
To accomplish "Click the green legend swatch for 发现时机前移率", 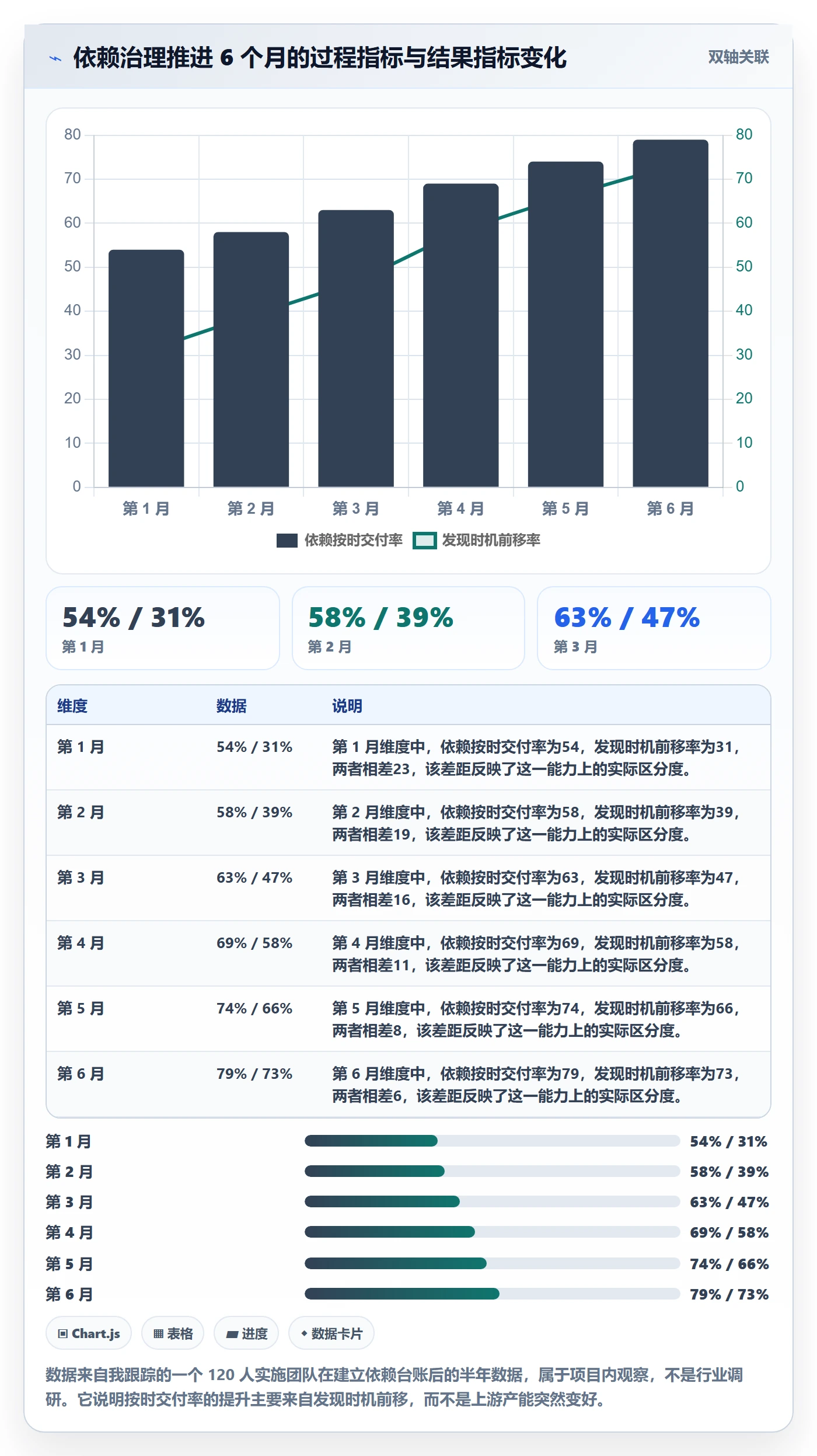I will [424, 541].
